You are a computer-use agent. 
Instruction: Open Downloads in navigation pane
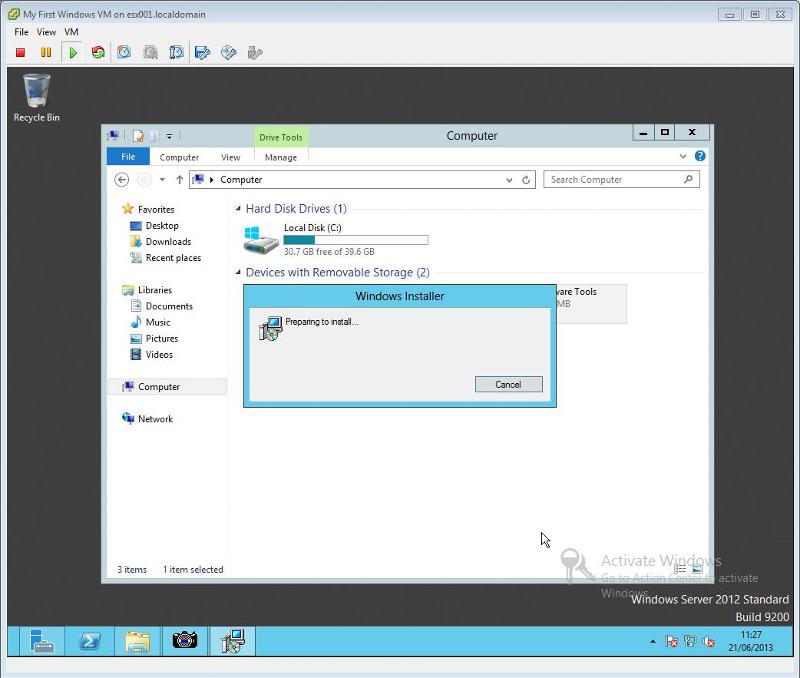point(168,241)
